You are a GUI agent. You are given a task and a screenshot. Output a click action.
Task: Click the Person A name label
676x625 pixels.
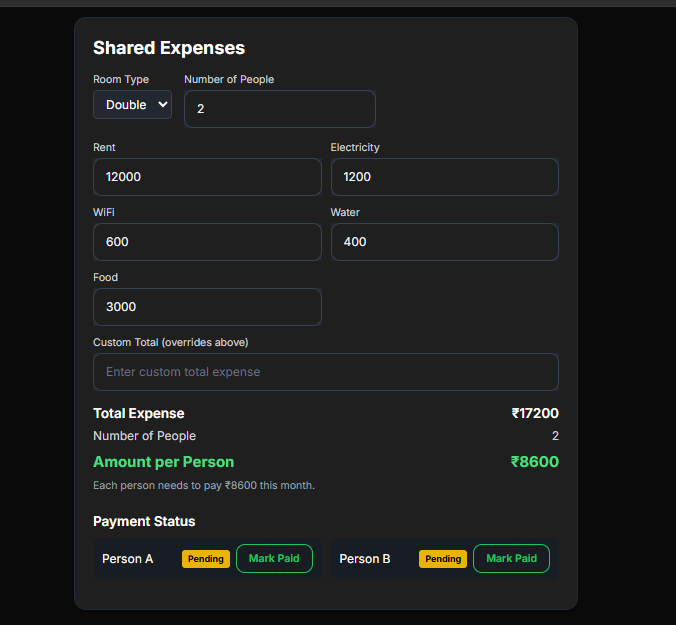coord(128,559)
